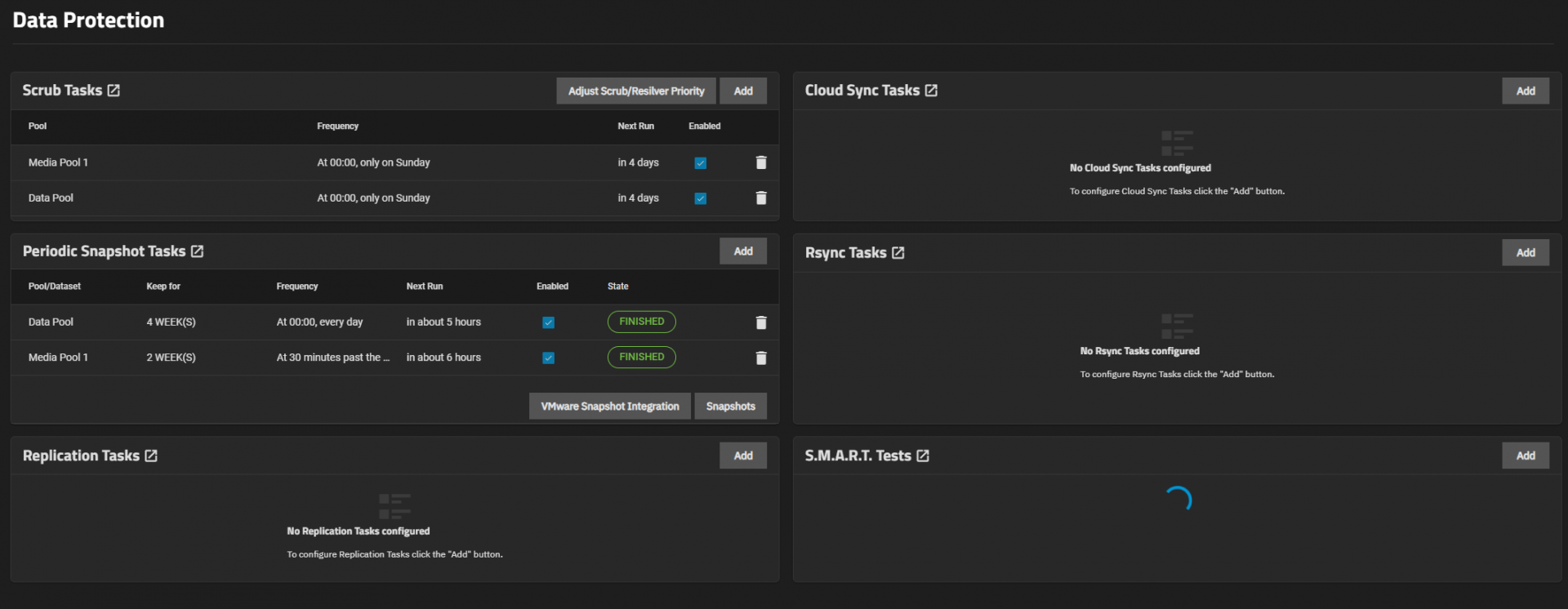
Task: Select Media Pool 1 snapshot row name
Action: (58, 357)
